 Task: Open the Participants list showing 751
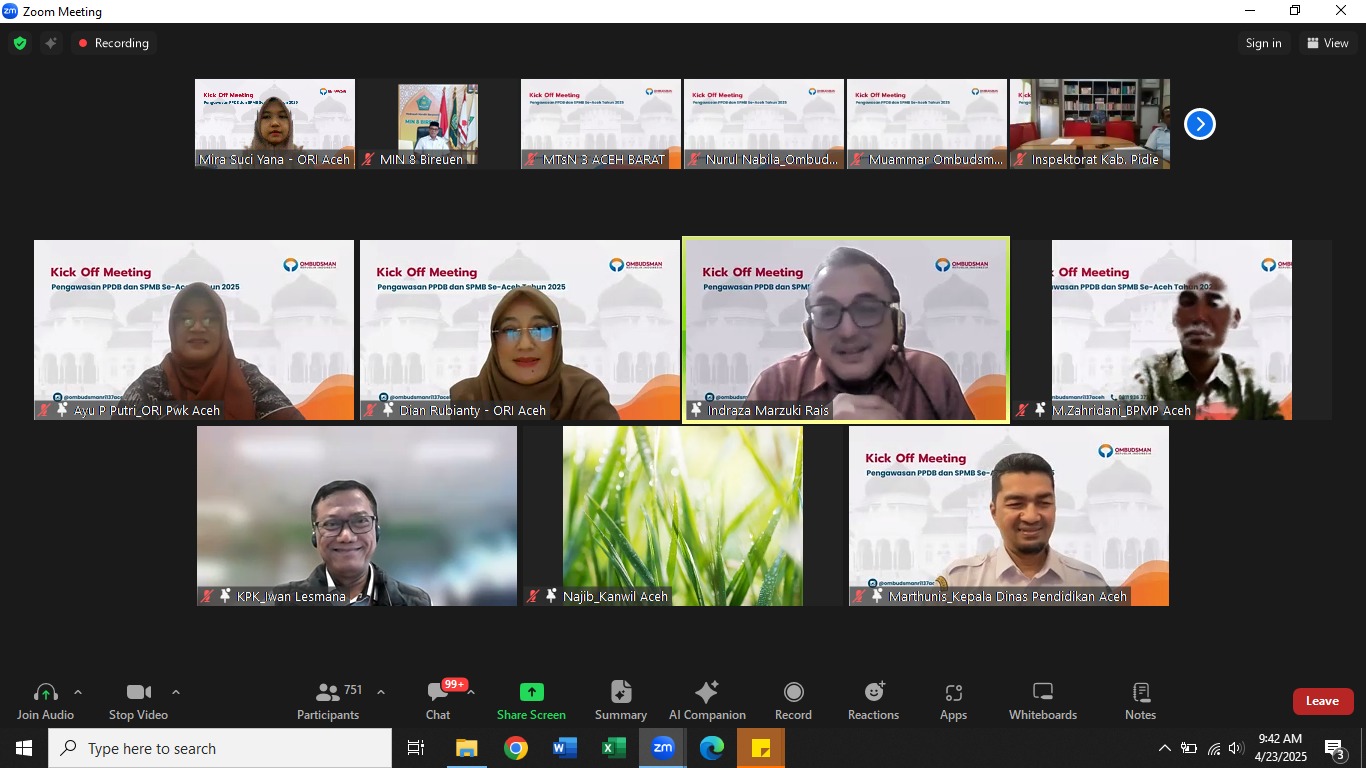click(x=328, y=693)
